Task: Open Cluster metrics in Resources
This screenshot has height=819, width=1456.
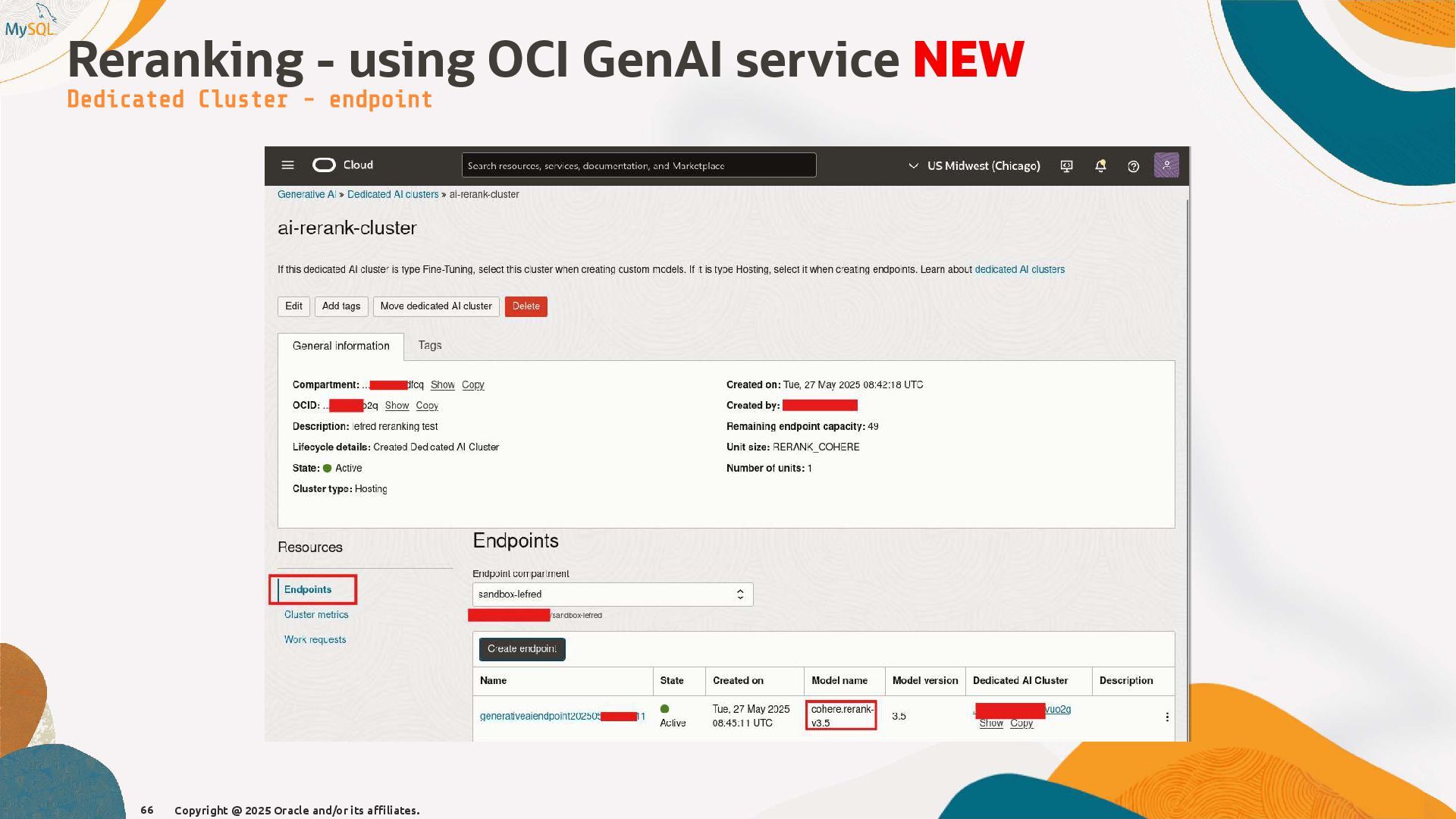Action: click(x=316, y=615)
